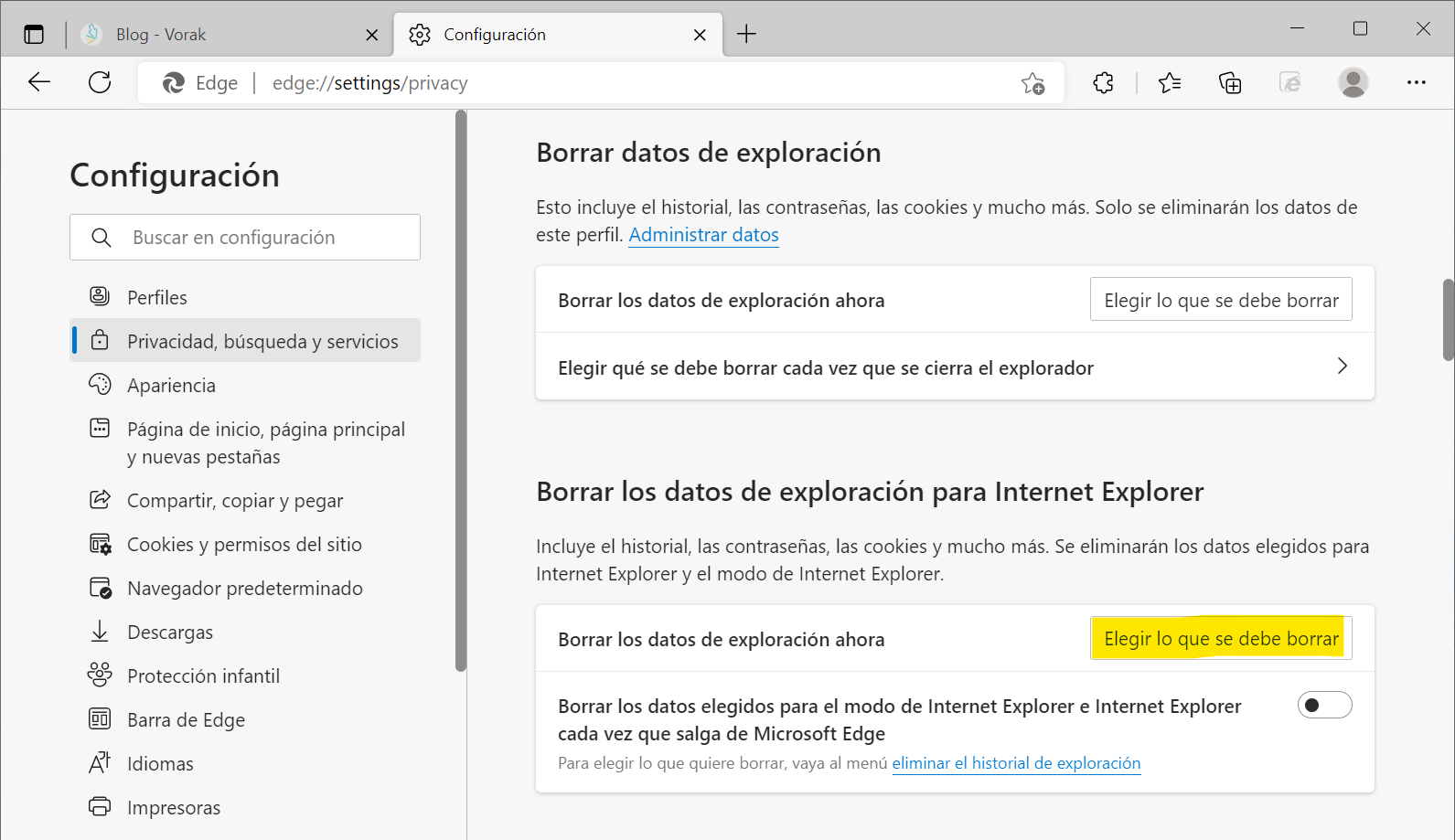Click the Internet Explorer mode icon

point(1290,83)
